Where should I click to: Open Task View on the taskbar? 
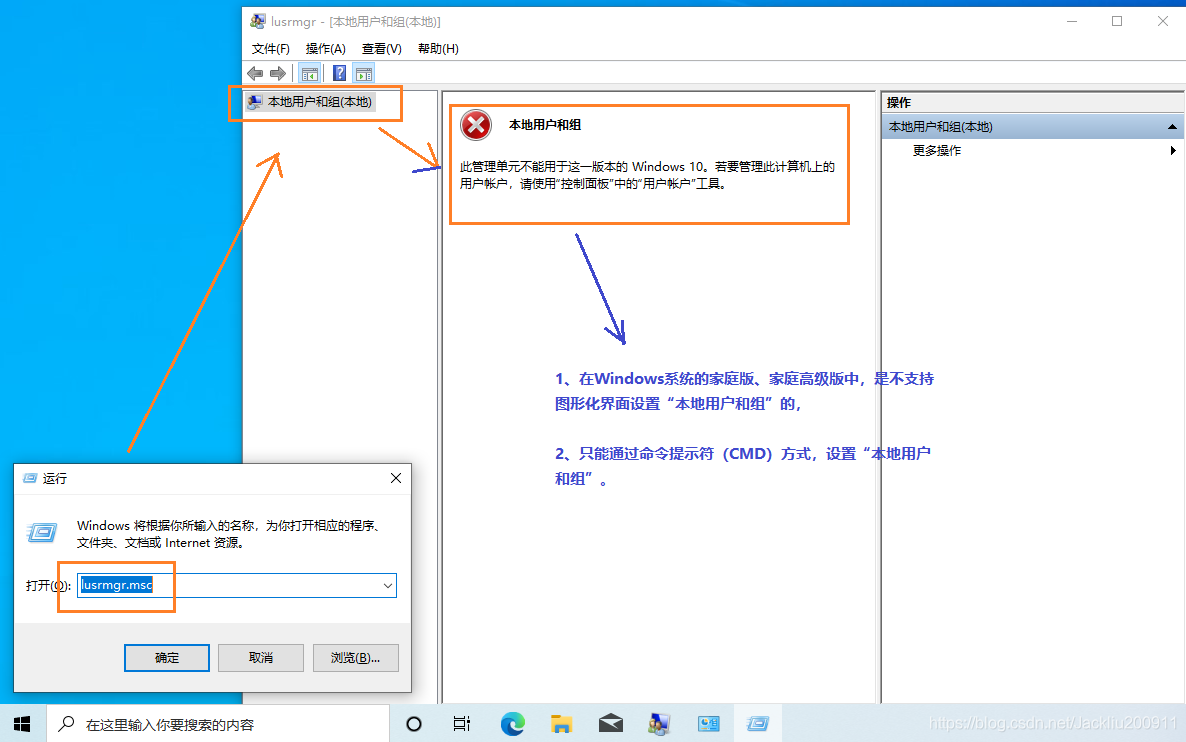tap(461, 724)
